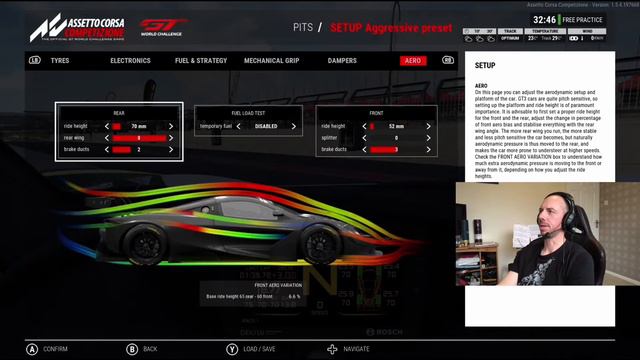Click the front splitter value field
This screenshot has height=360, width=640.
click(396, 138)
